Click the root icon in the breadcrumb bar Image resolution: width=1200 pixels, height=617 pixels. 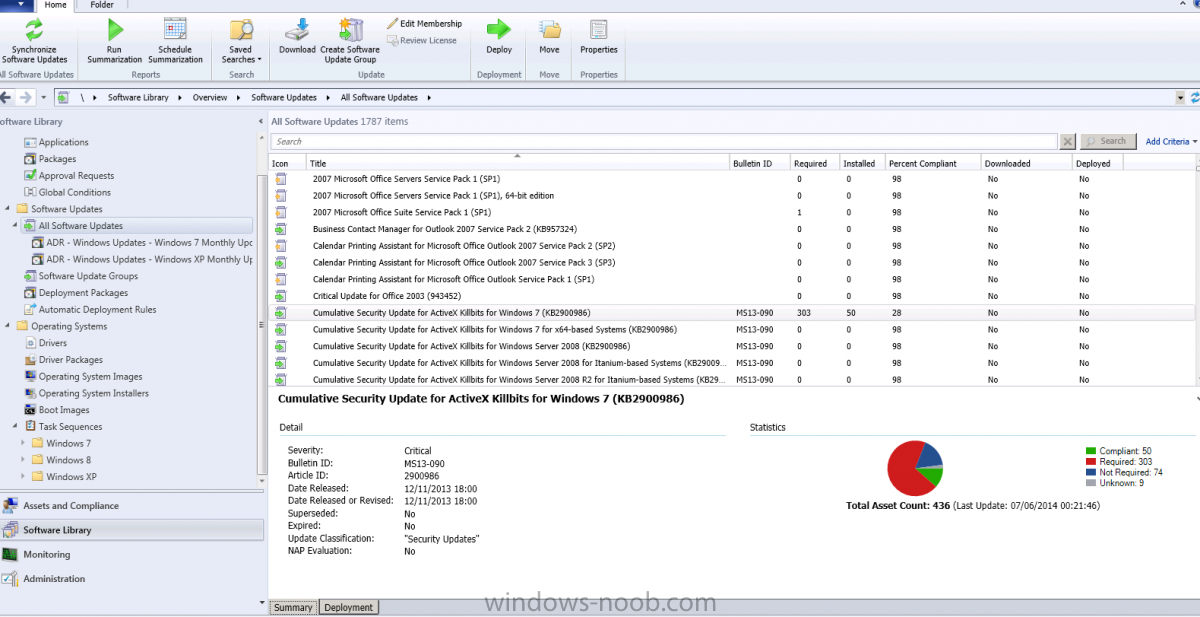[63, 97]
